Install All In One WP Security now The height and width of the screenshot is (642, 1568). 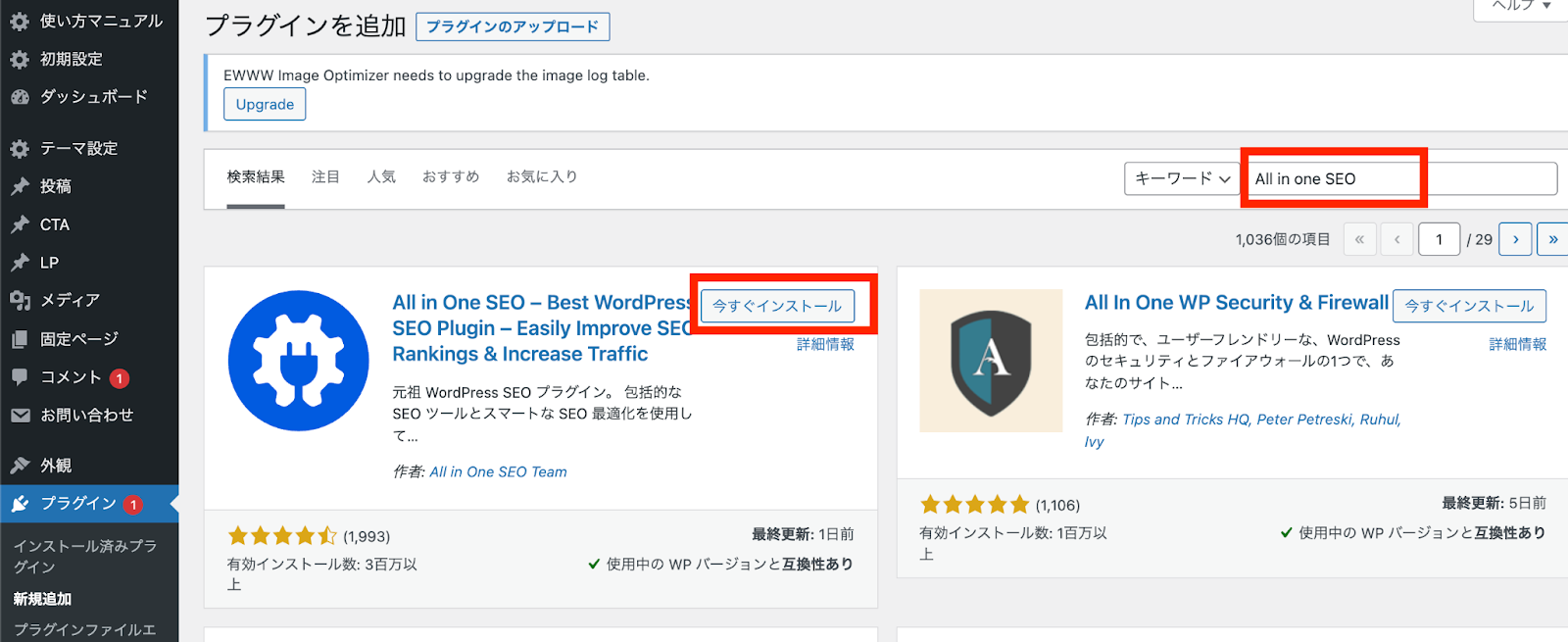1470,306
